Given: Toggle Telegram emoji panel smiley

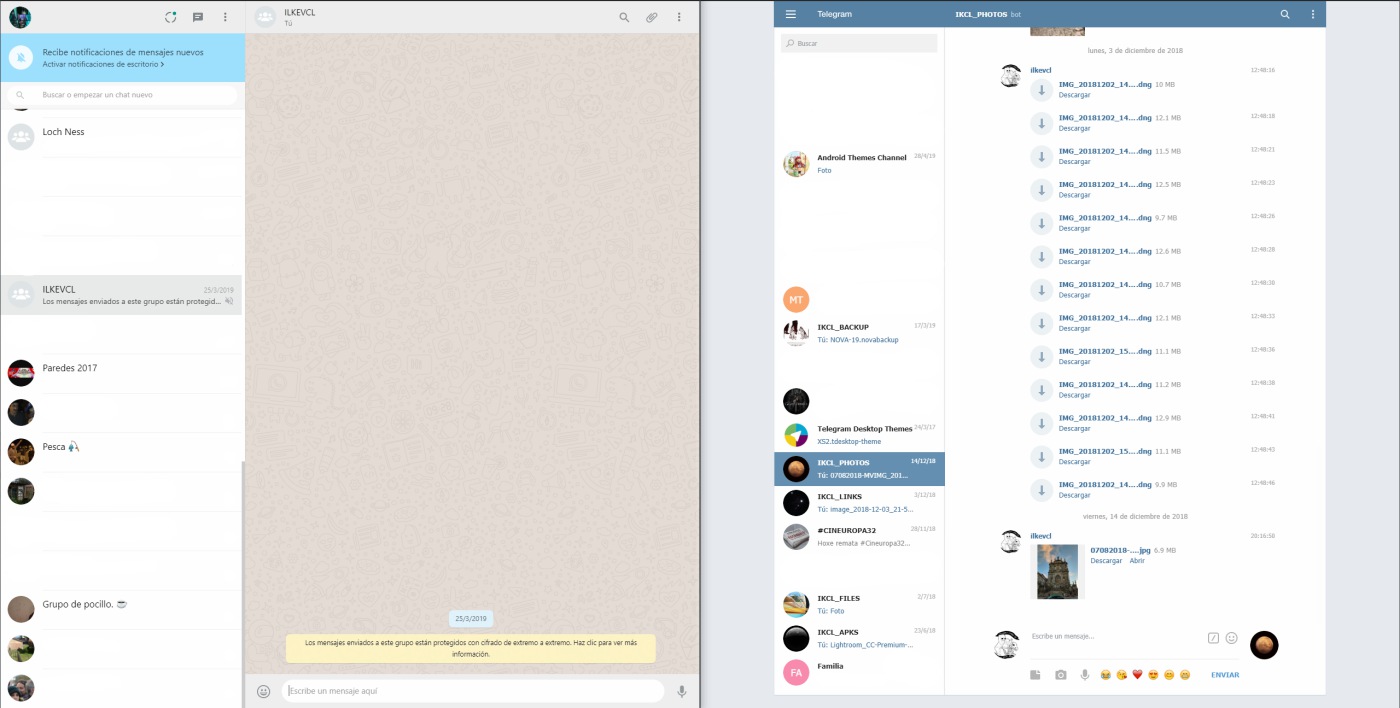Looking at the screenshot, I should [1232, 637].
